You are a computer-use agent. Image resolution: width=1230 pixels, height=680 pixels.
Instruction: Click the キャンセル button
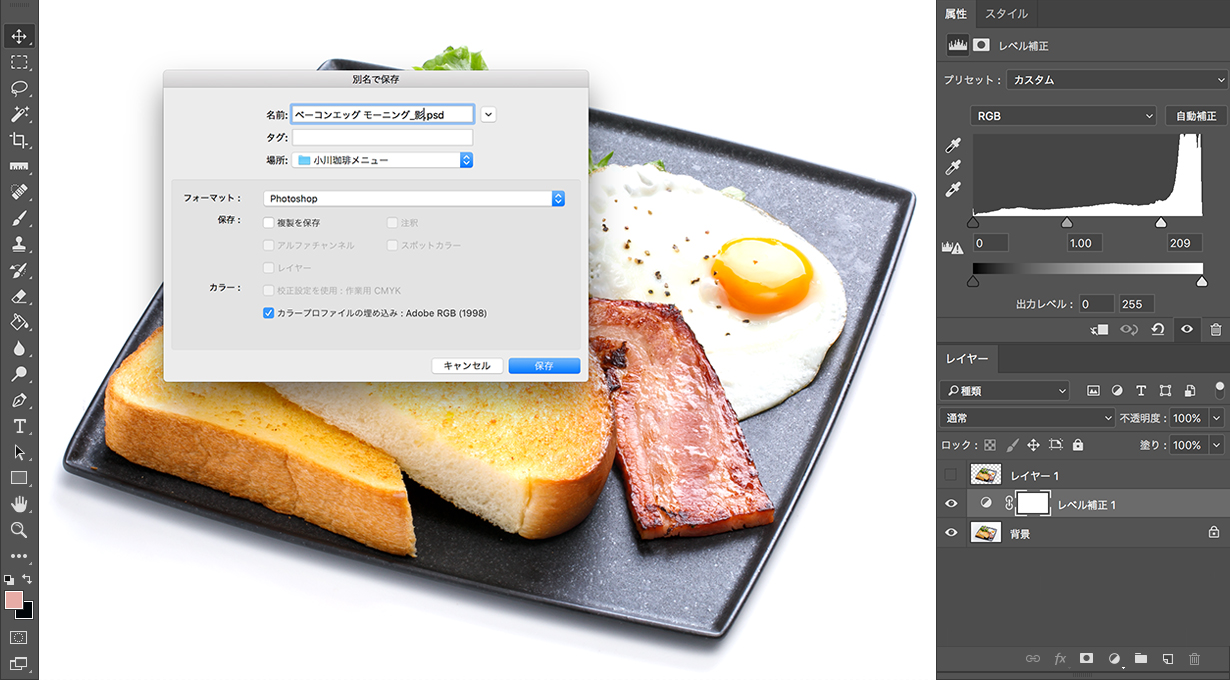pos(467,366)
